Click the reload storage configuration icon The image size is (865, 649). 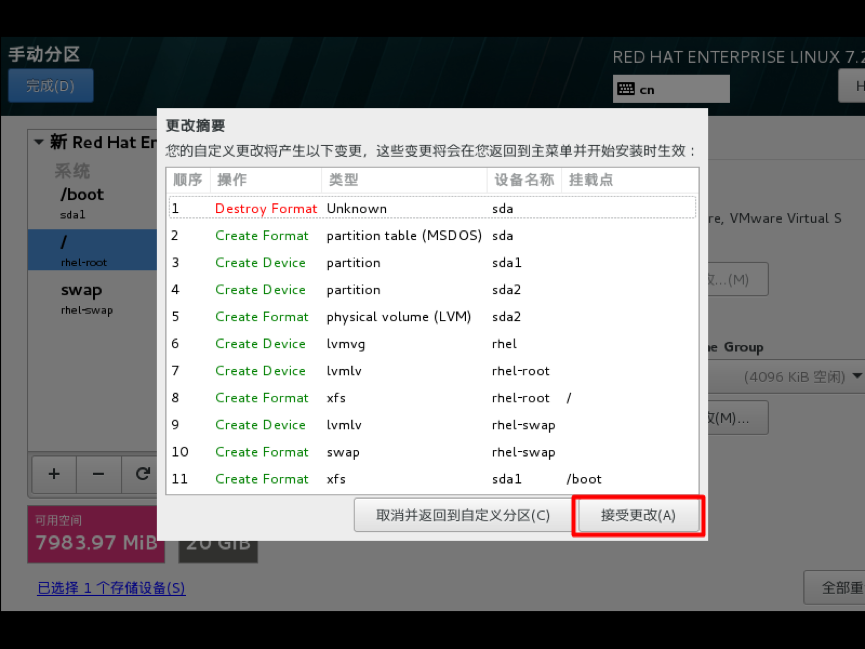pos(142,474)
